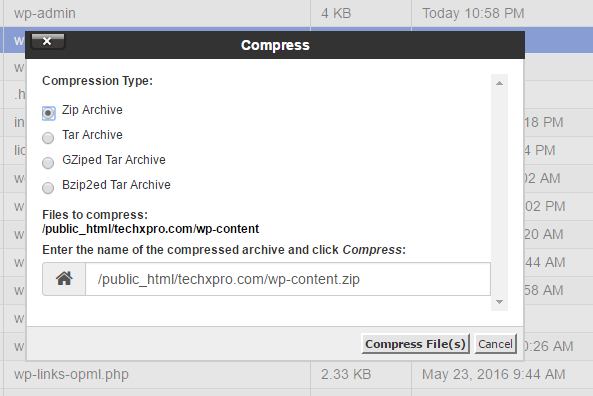Click the Today 10:58 PM date cell
593x396 pixels.
[473, 13]
